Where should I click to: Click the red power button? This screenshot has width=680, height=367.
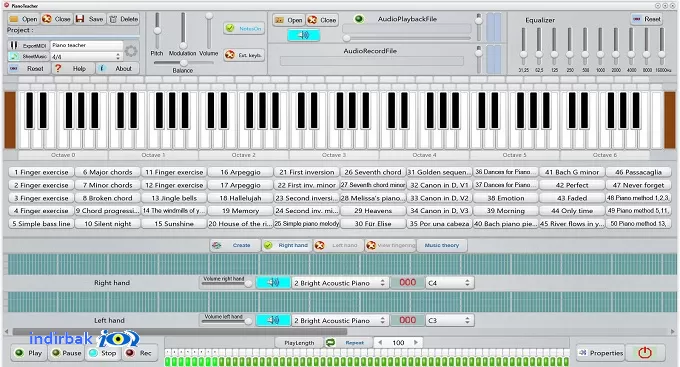[x=645, y=352]
